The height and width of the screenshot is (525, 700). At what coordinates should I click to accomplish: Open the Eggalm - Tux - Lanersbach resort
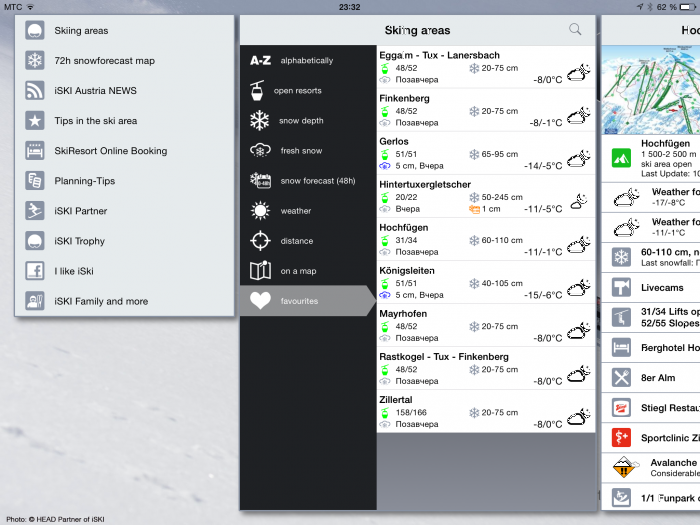(x=486, y=67)
